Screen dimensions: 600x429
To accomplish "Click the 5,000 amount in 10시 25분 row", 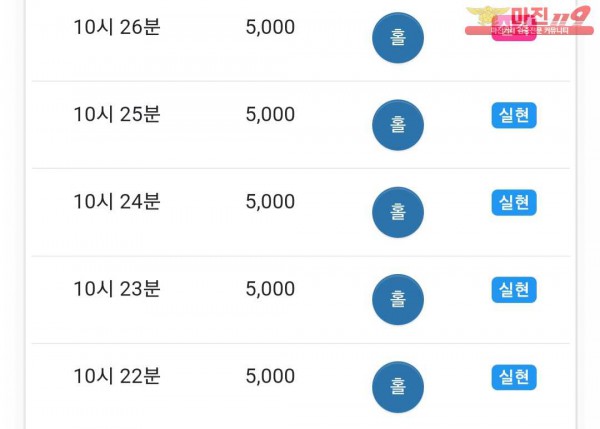I will point(270,115).
